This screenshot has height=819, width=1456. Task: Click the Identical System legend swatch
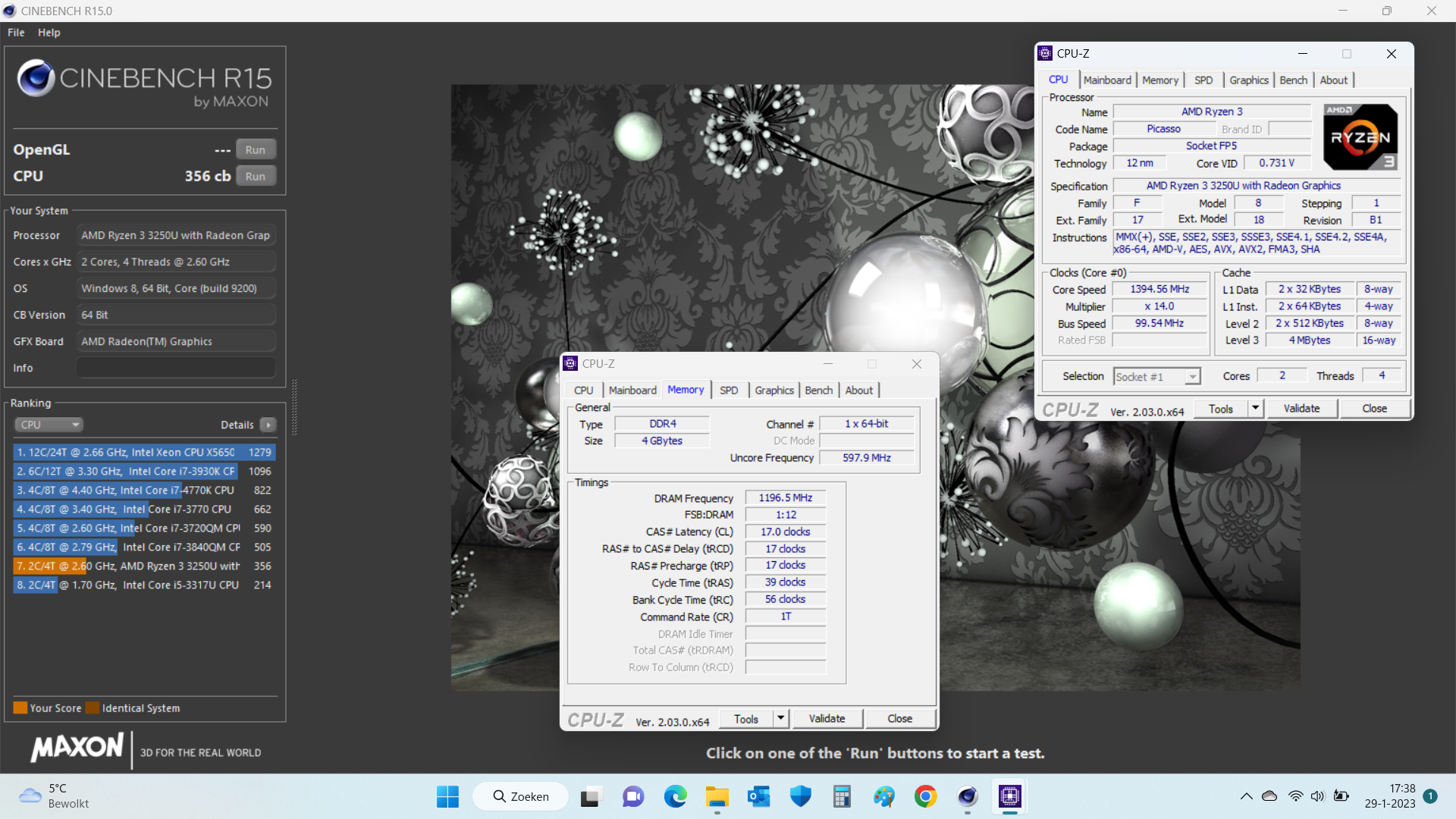pos(93,708)
